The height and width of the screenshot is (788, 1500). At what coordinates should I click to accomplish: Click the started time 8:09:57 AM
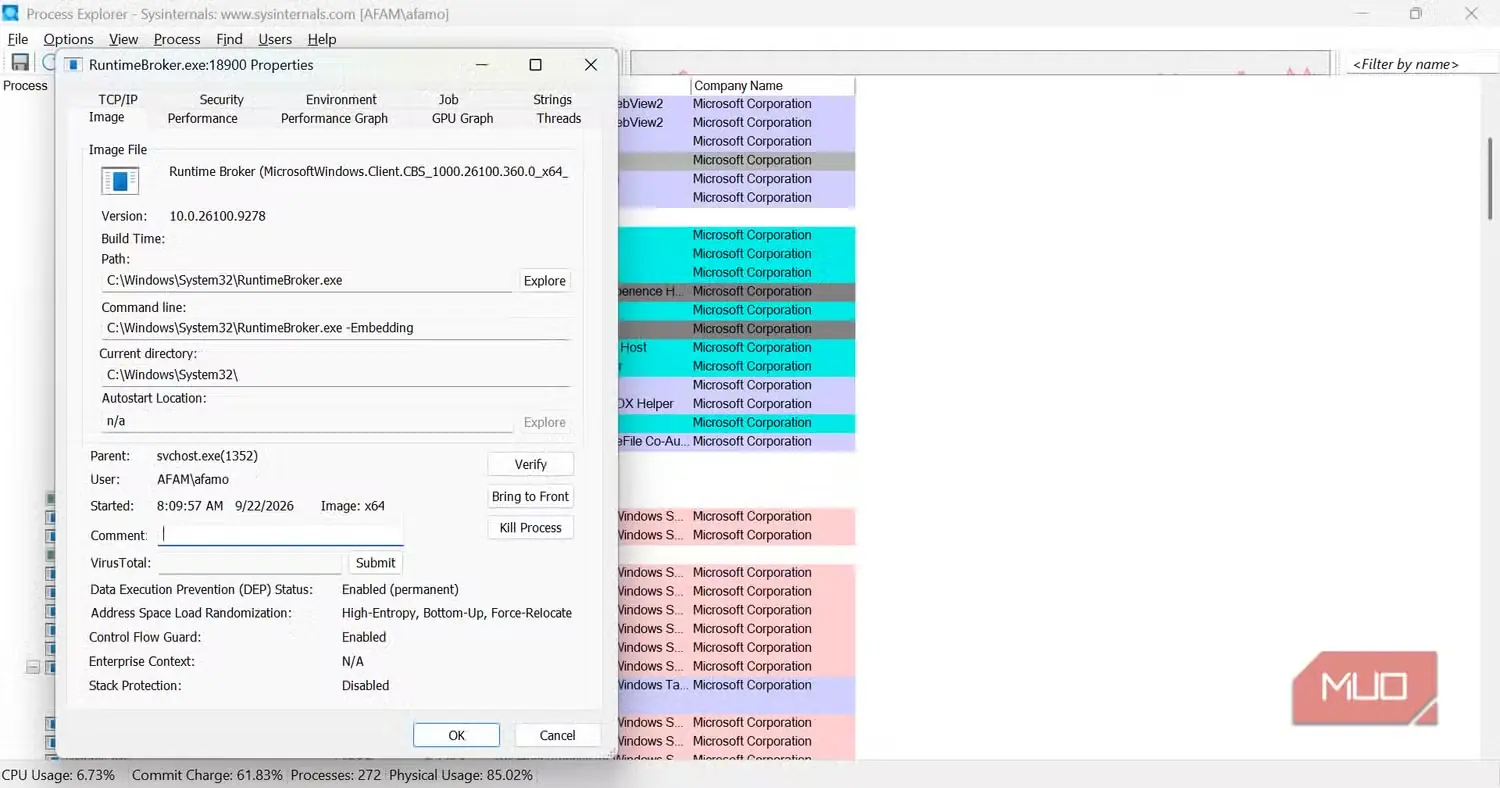pyautogui.click(x=190, y=506)
